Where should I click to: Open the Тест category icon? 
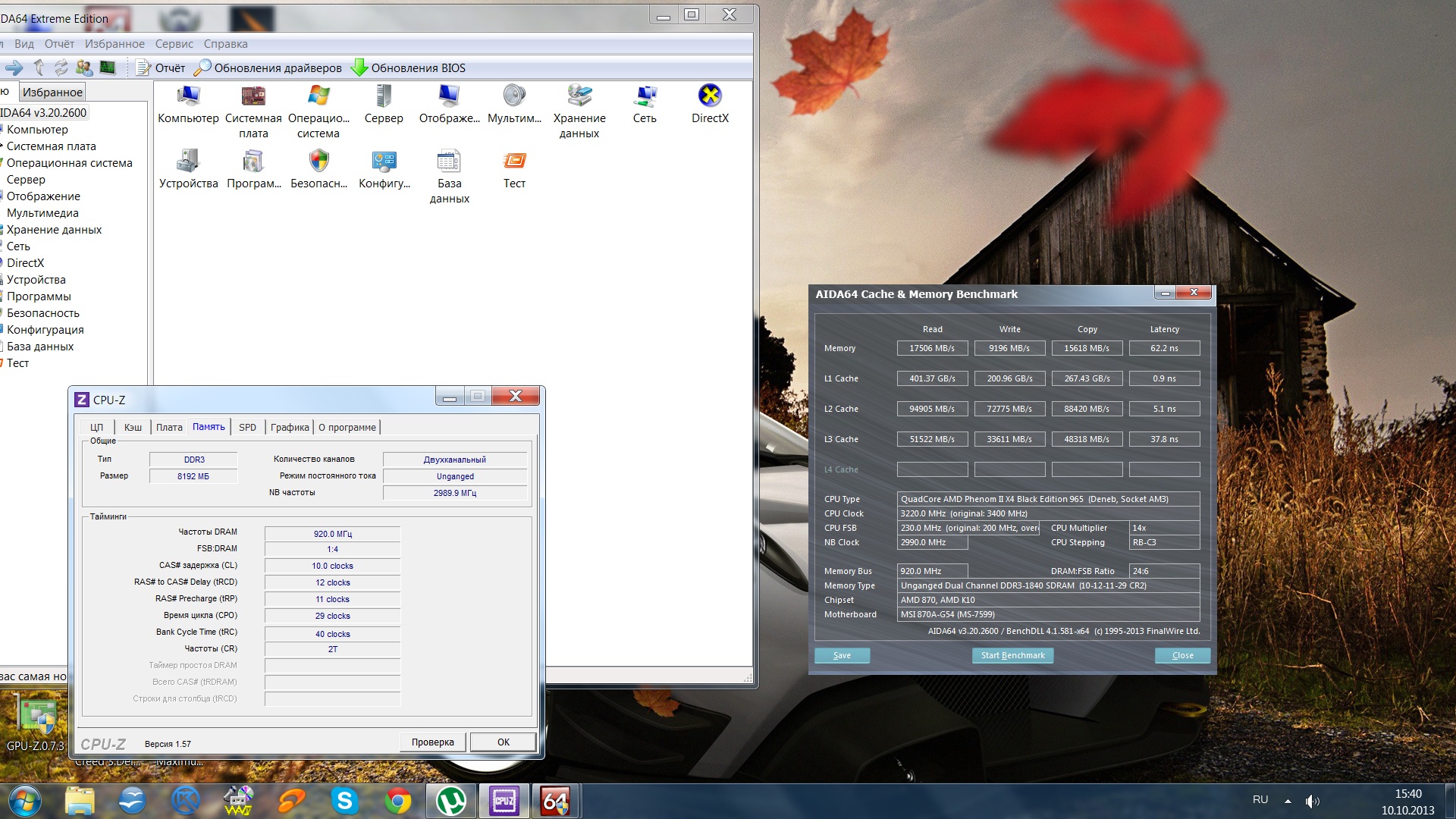(x=514, y=162)
